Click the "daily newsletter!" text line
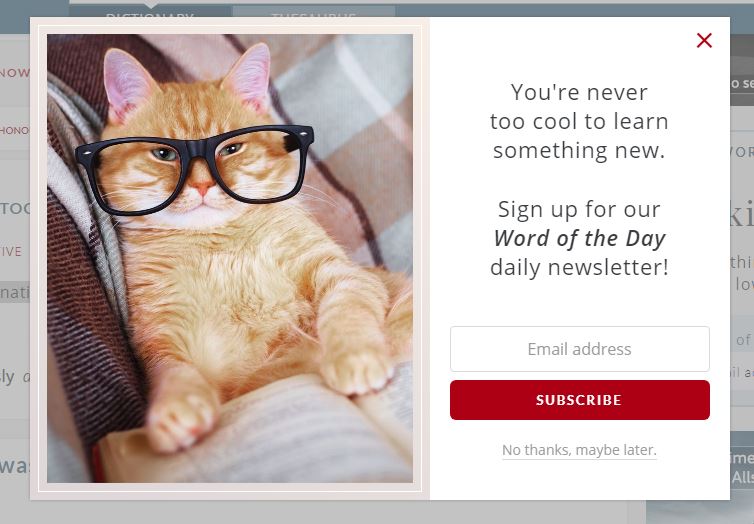The image size is (754, 524). click(579, 267)
